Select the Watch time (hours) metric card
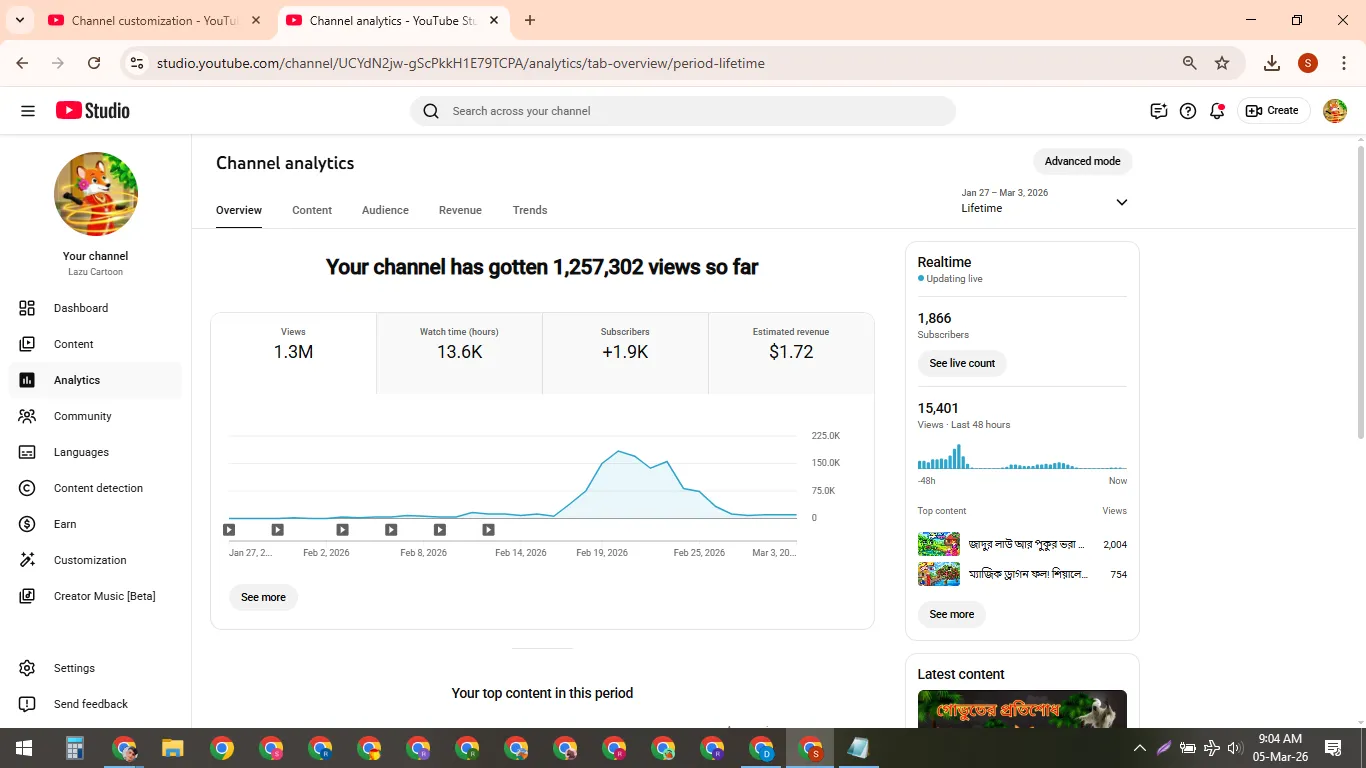 (x=459, y=353)
